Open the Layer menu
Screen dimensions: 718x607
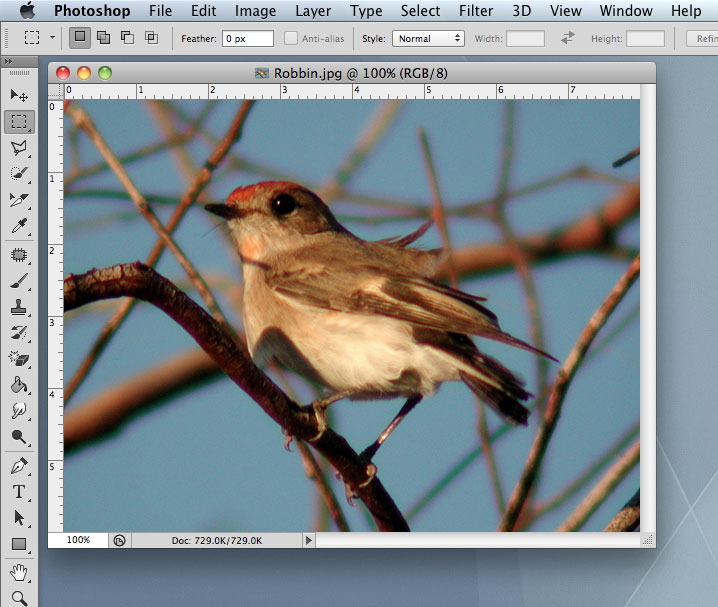[313, 11]
